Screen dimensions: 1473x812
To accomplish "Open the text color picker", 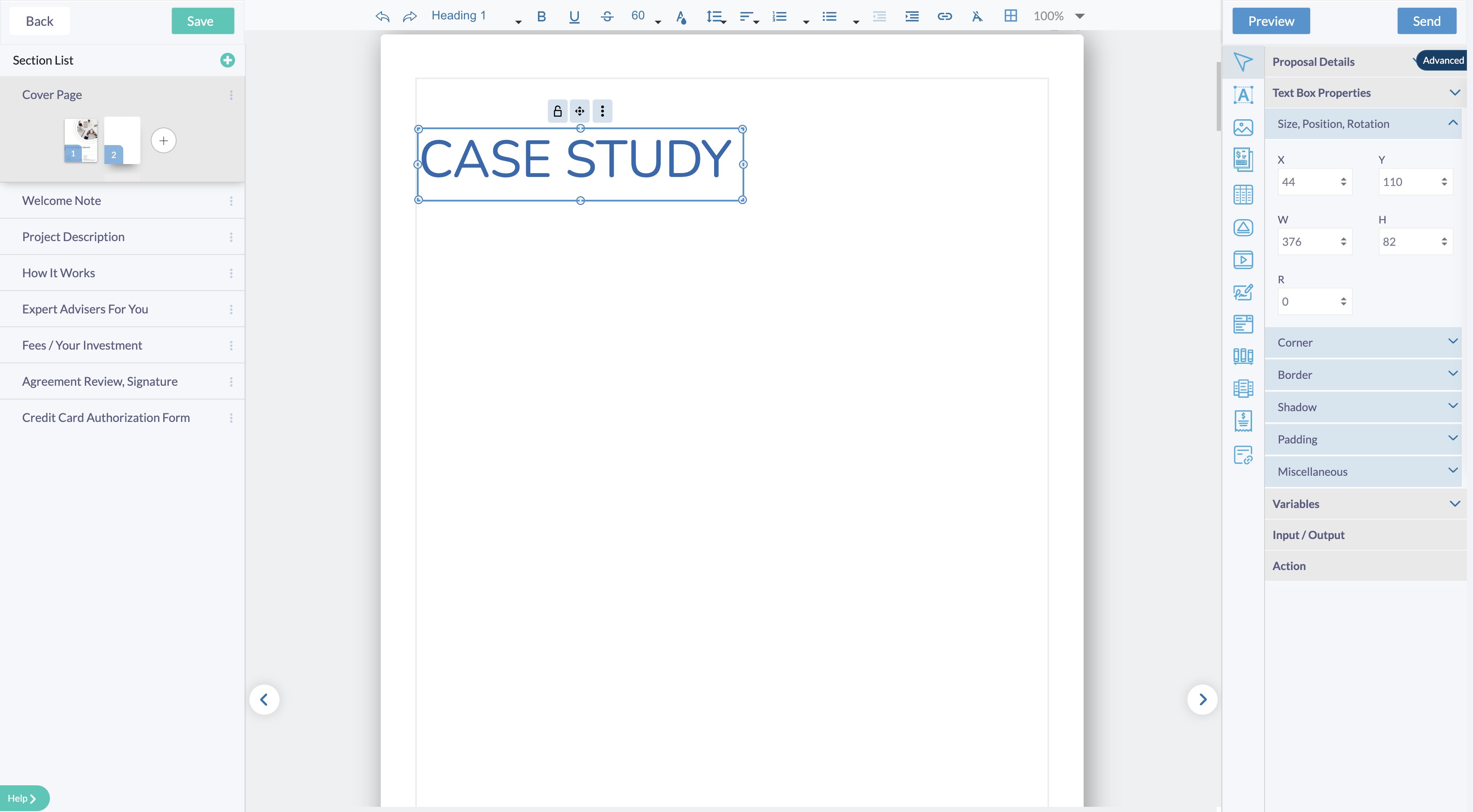I will (x=681, y=17).
